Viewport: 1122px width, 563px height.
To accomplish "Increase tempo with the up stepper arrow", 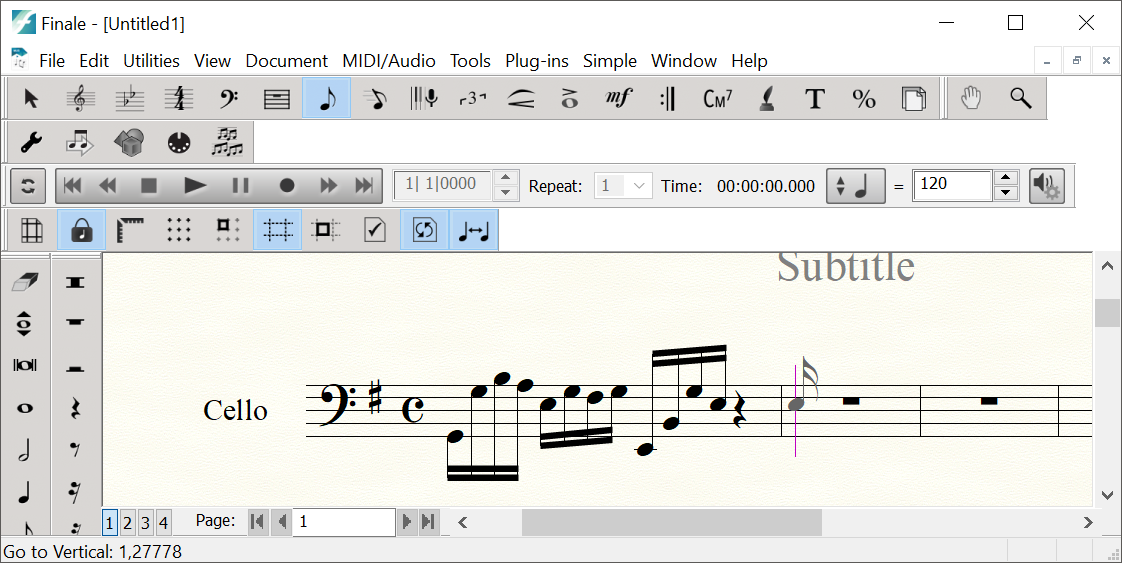I will [x=1006, y=178].
